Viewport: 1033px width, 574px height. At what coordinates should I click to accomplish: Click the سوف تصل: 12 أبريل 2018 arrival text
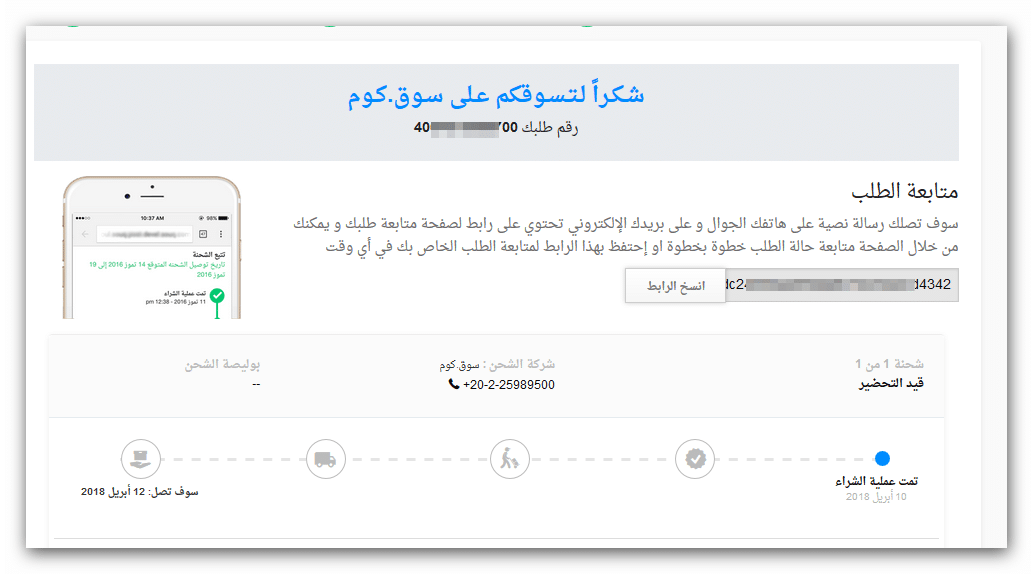(x=140, y=492)
